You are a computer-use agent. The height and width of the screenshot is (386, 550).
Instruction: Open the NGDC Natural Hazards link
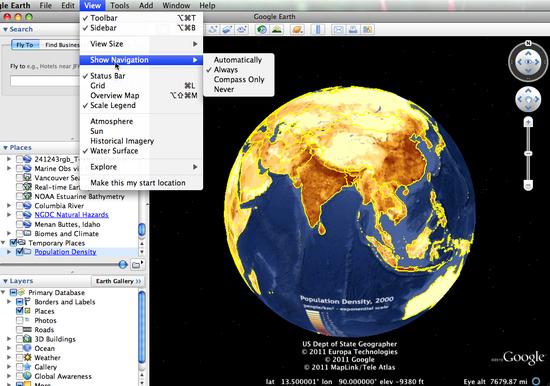click(71, 215)
